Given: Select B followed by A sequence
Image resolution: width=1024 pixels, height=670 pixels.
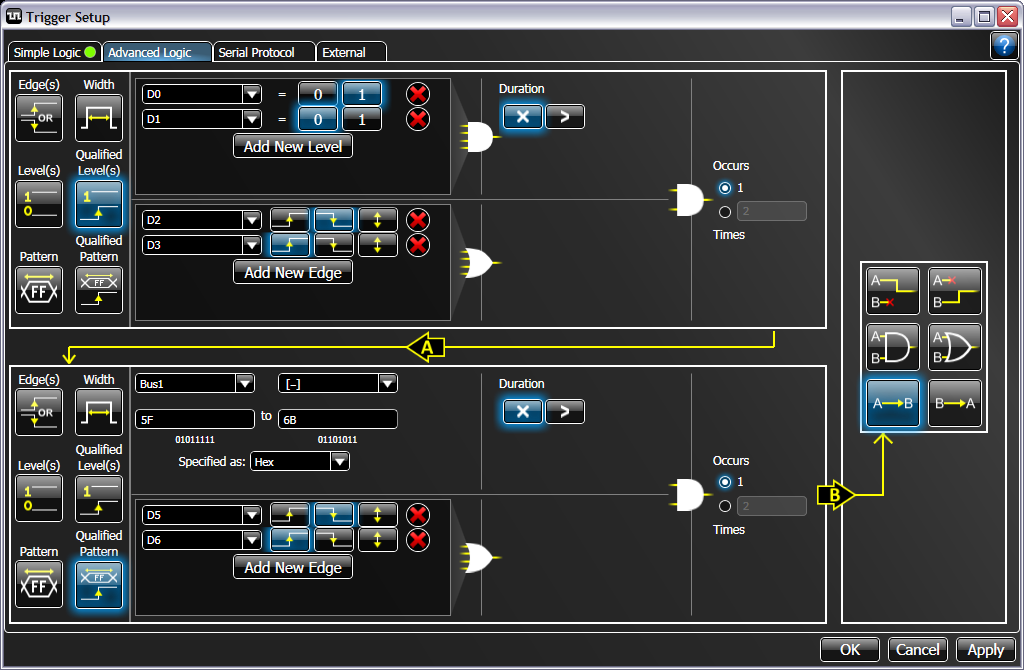Looking at the screenshot, I should [x=955, y=404].
